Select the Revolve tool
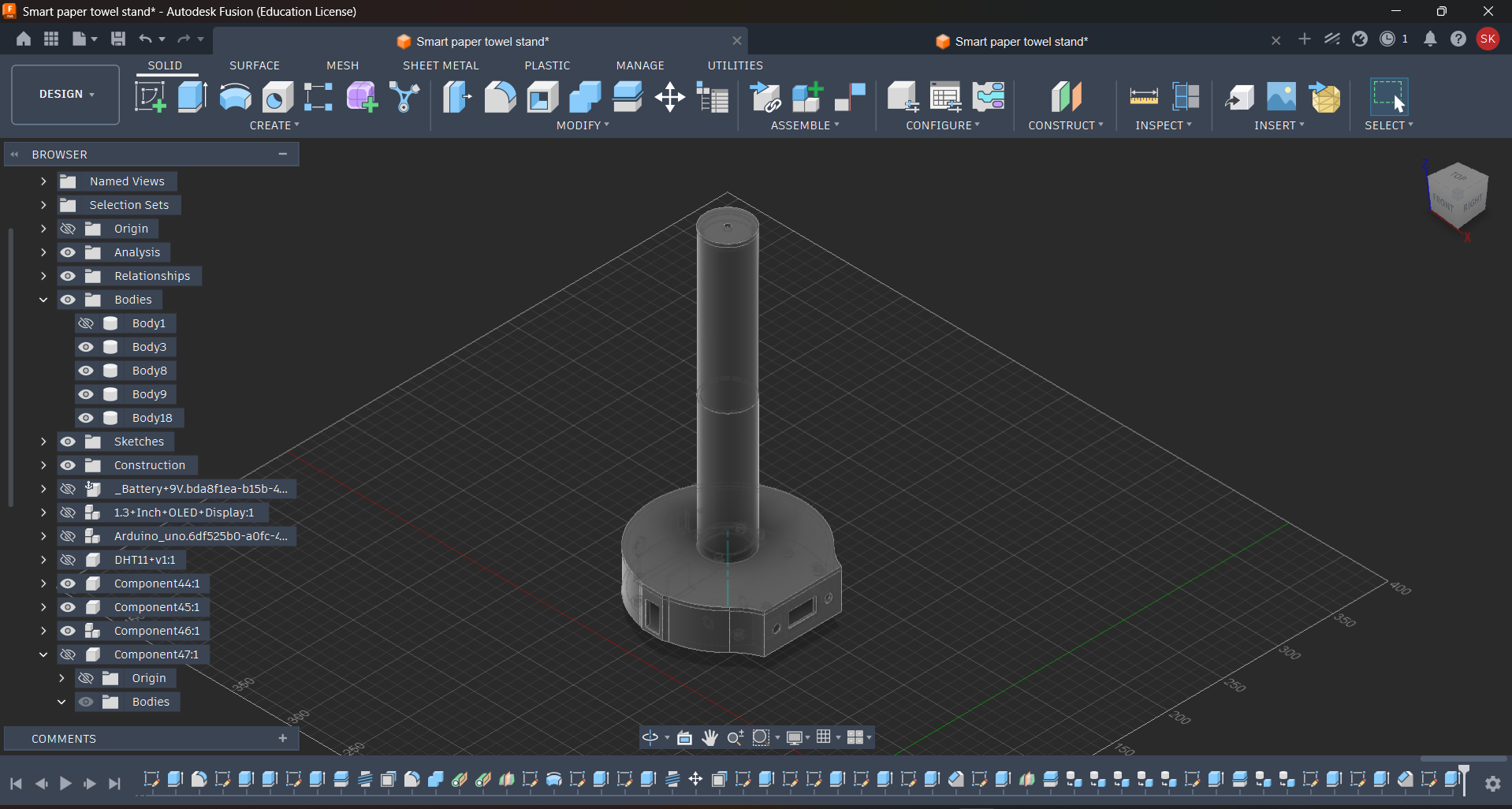The width and height of the screenshot is (1512, 809). click(x=235, y=97)
